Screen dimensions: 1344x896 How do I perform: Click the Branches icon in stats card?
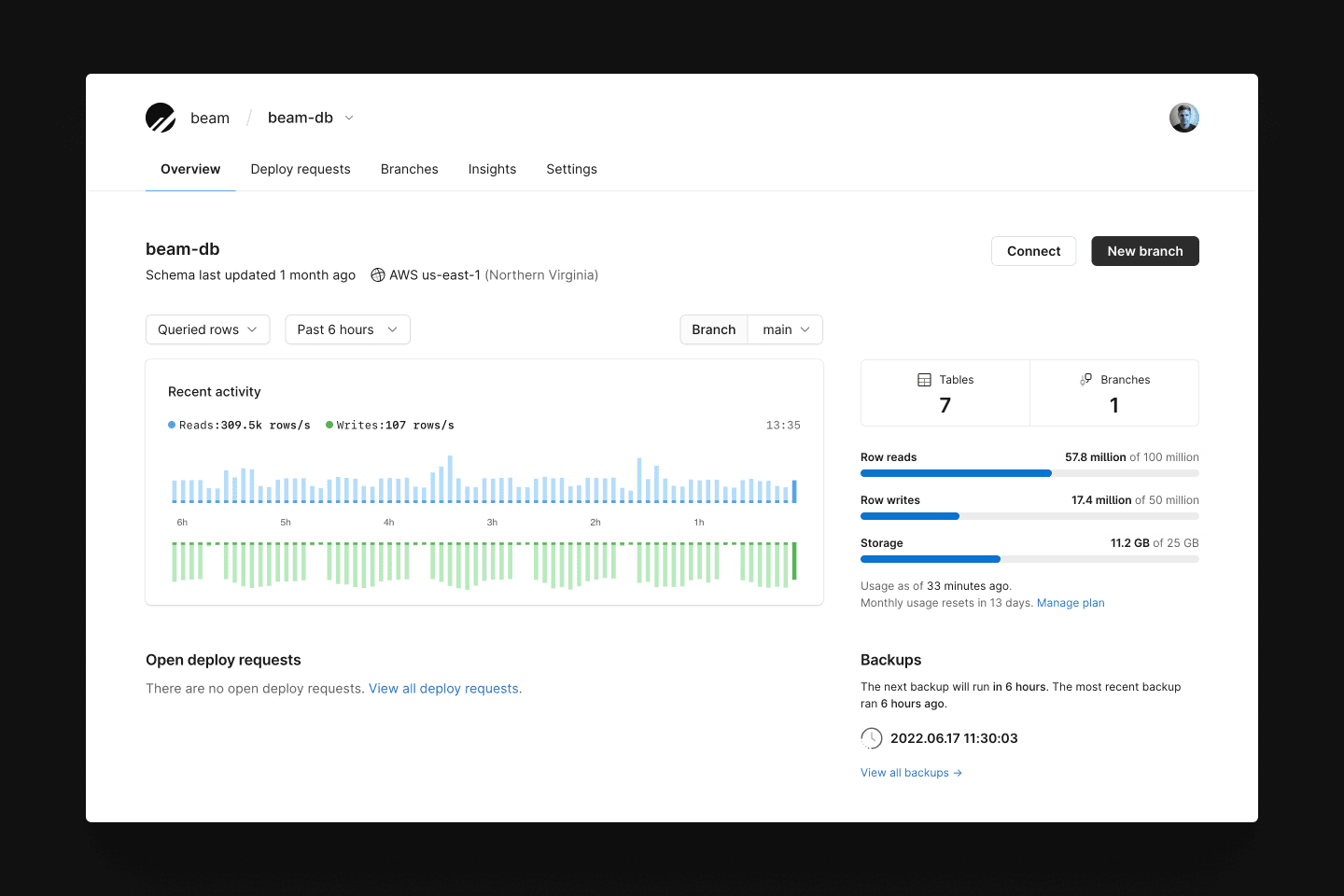(1086, 380)
